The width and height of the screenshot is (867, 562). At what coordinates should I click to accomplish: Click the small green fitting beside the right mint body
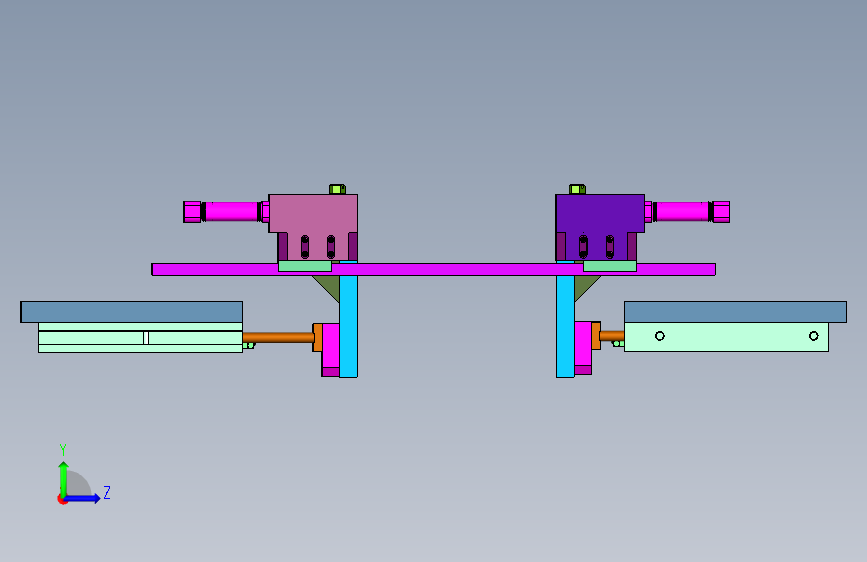[x=618, y=344]
